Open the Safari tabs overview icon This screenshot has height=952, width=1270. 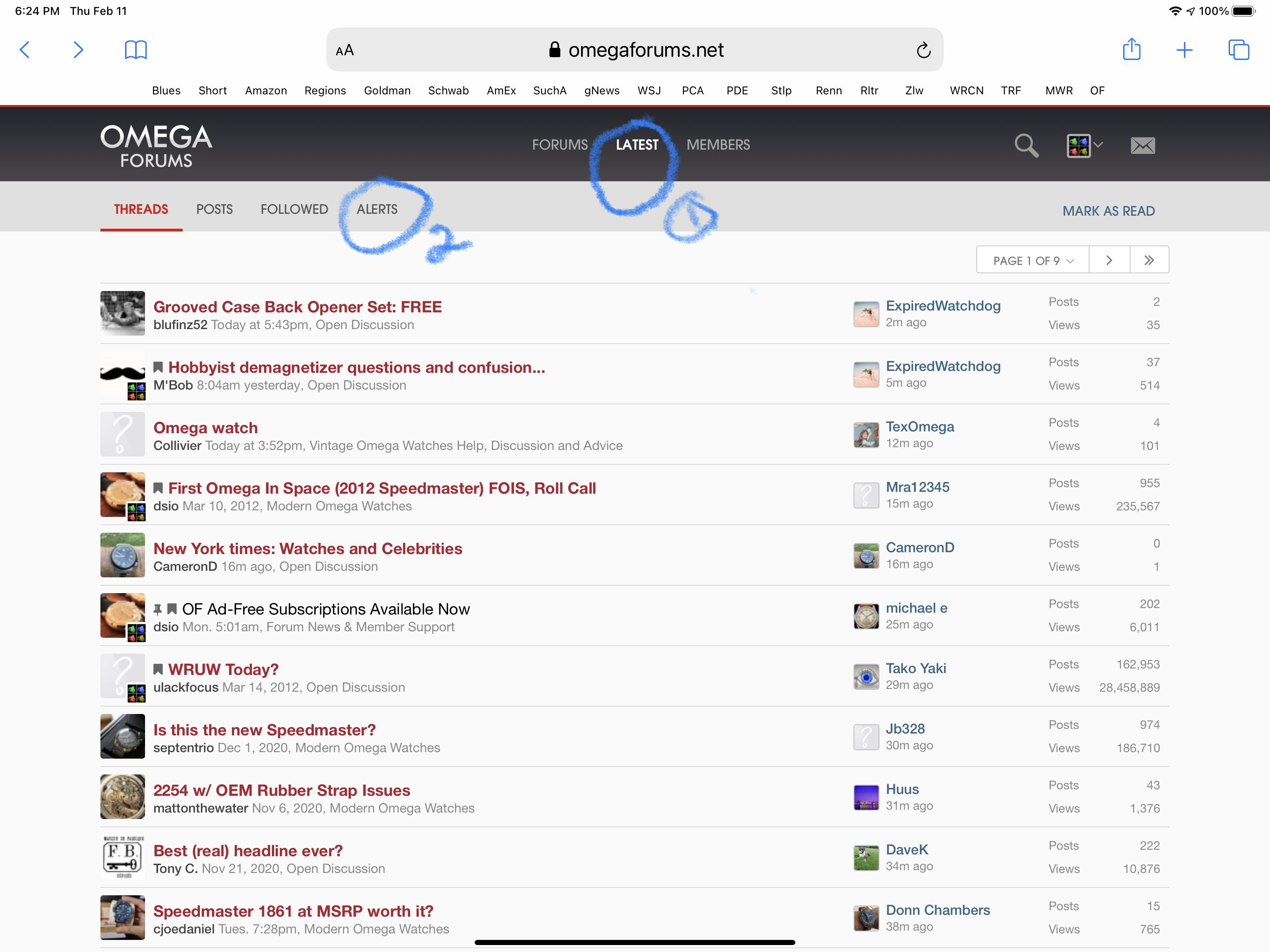pyautogui.click(x=1238, y=50)
